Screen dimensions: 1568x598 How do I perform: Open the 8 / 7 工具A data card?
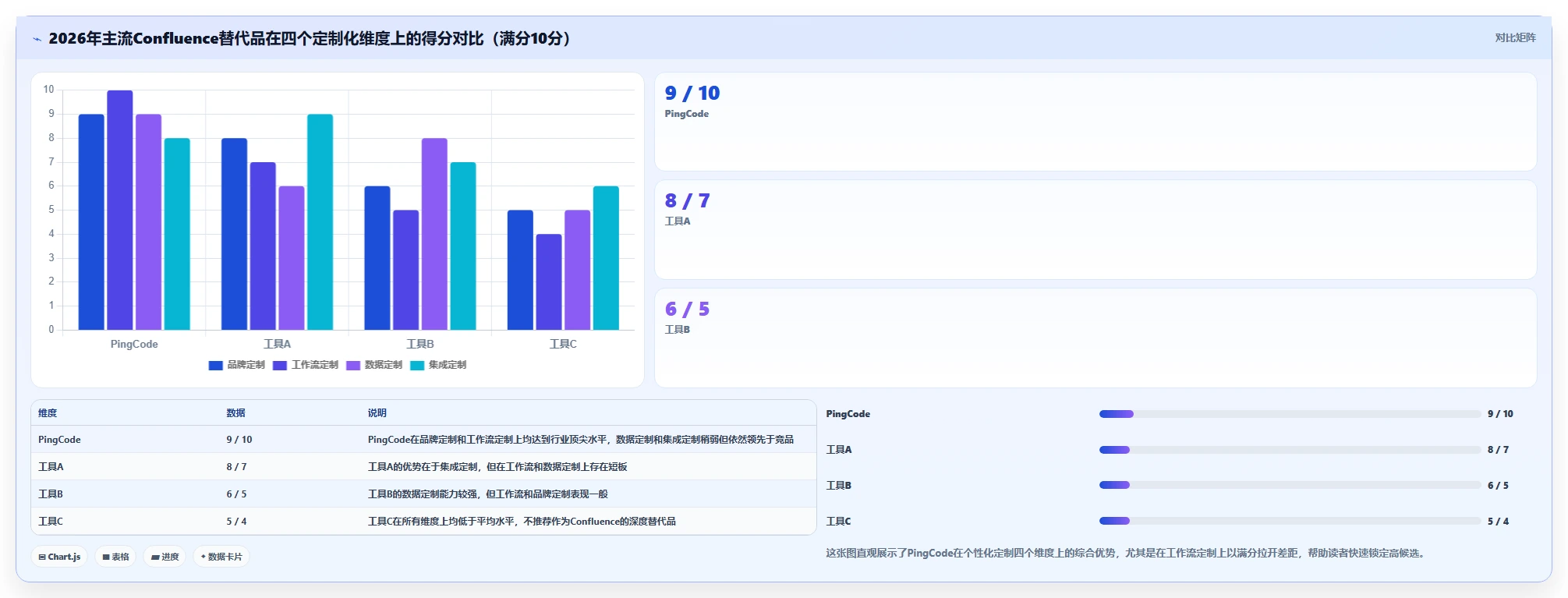pyautogui.click(x=1095, y=230)
